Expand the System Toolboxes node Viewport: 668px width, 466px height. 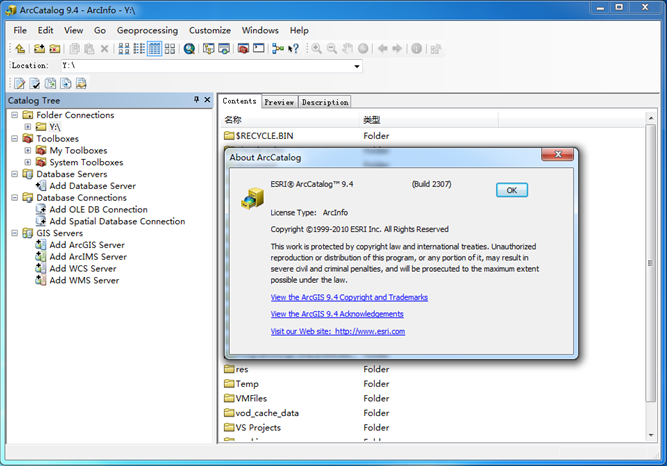pyautogui.click(x=28, y=162)
